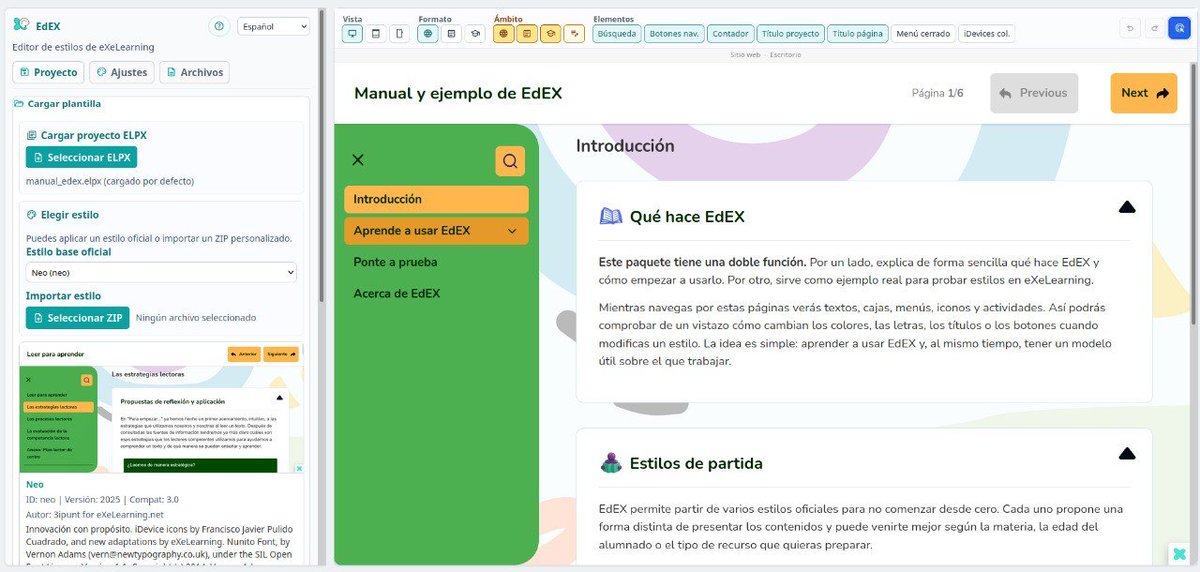Click the preview pane vertical scrollbar
The width and height of the screenshot is (1200, 572).
click(1193, 195)
